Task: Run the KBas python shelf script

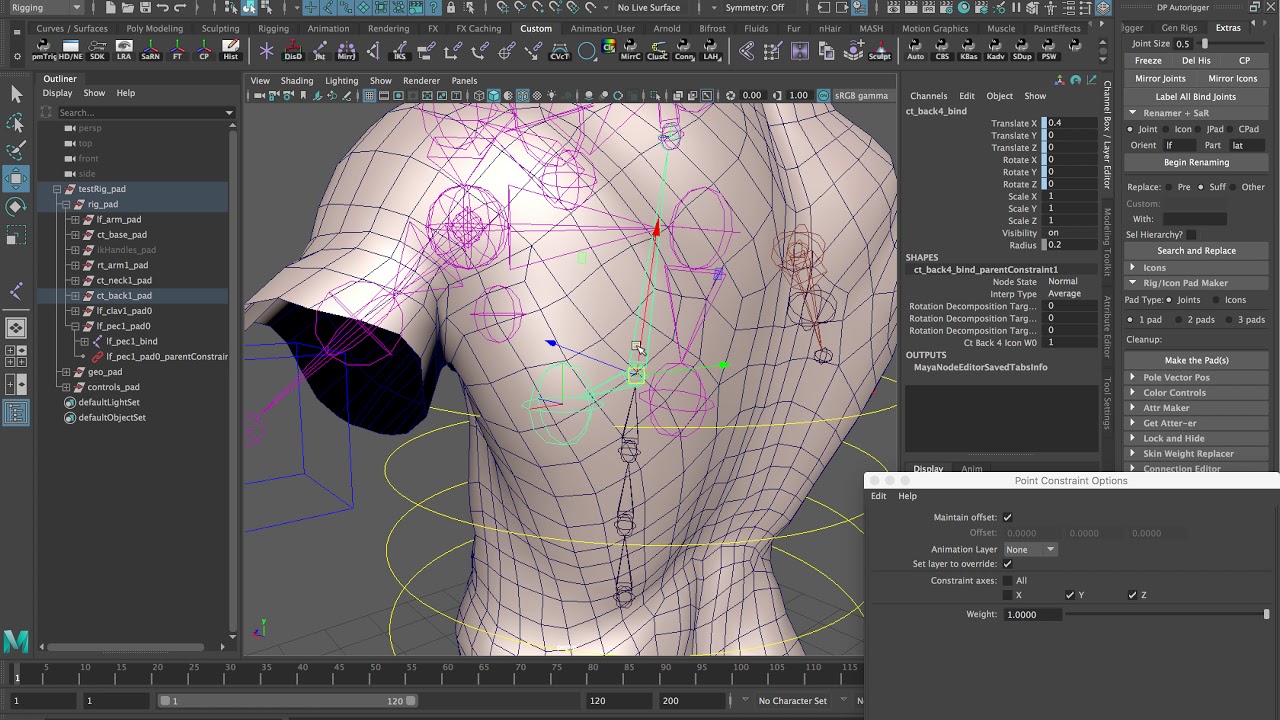Action: (x=968, y=50)
